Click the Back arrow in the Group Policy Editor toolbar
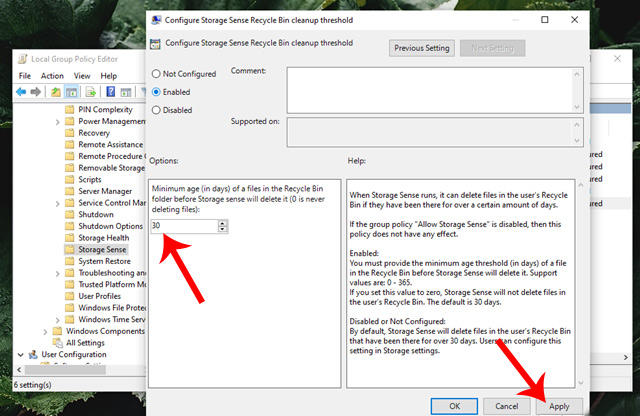 (21, 92)
